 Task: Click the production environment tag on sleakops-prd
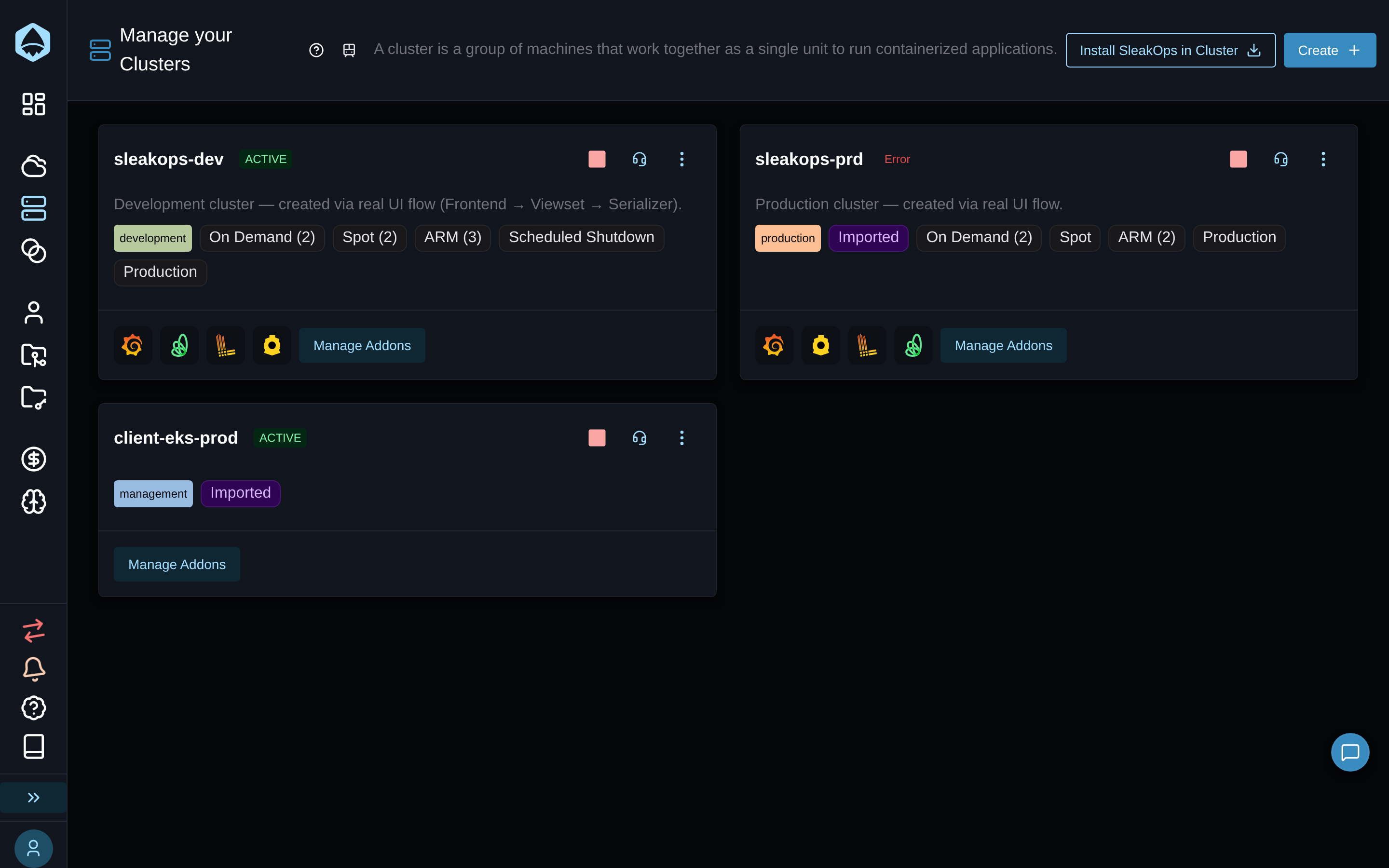[788, 238]
